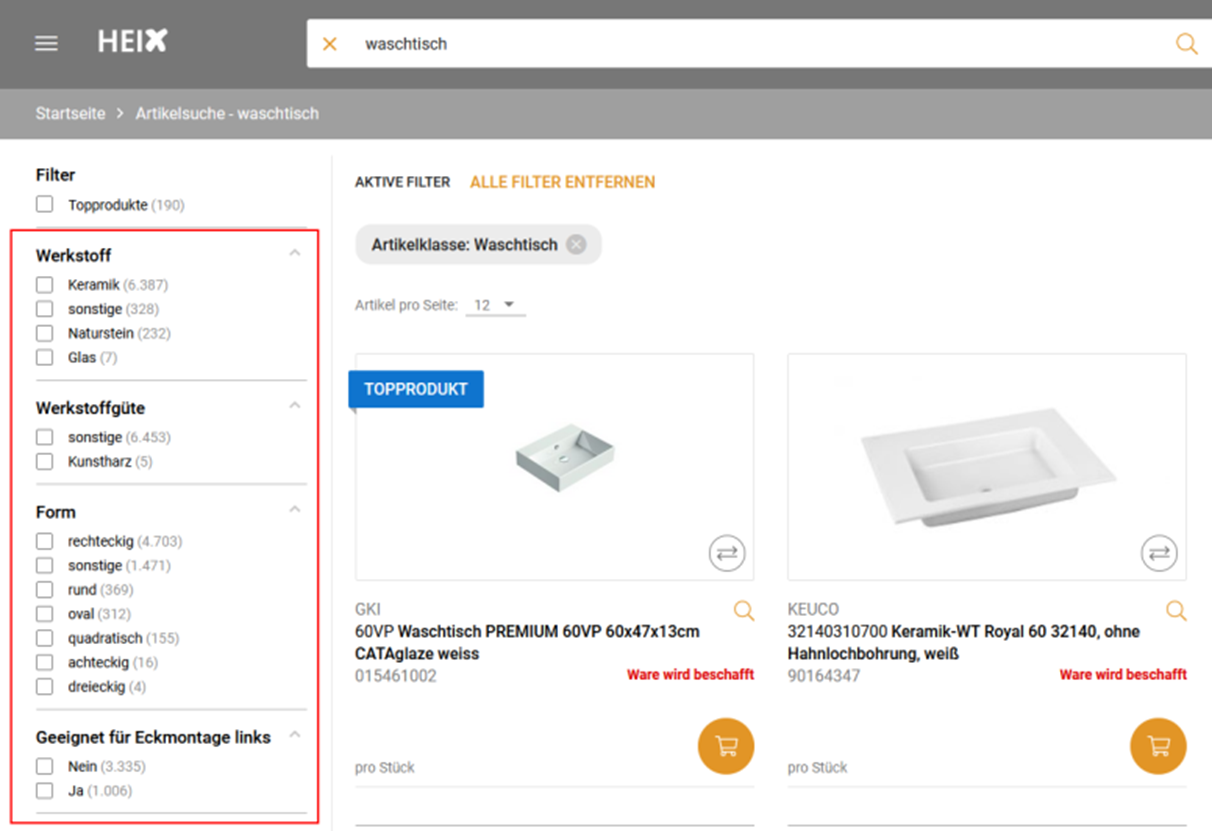
Task: Add GKI Waschtisch PREMIUM to cart
Action: point(726,746)
